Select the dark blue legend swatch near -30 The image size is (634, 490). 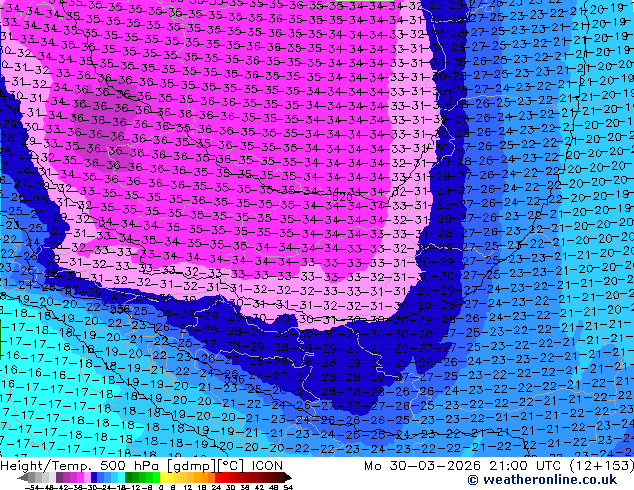tap(94, 477)
